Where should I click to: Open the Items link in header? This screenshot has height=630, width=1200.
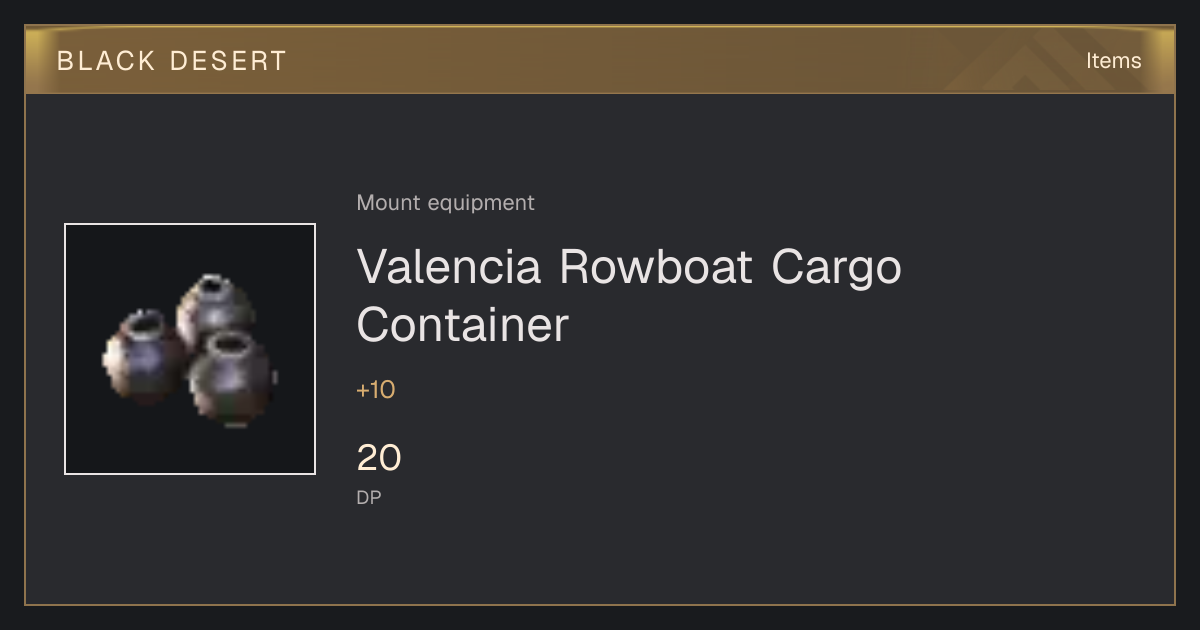pos(1113,61)
